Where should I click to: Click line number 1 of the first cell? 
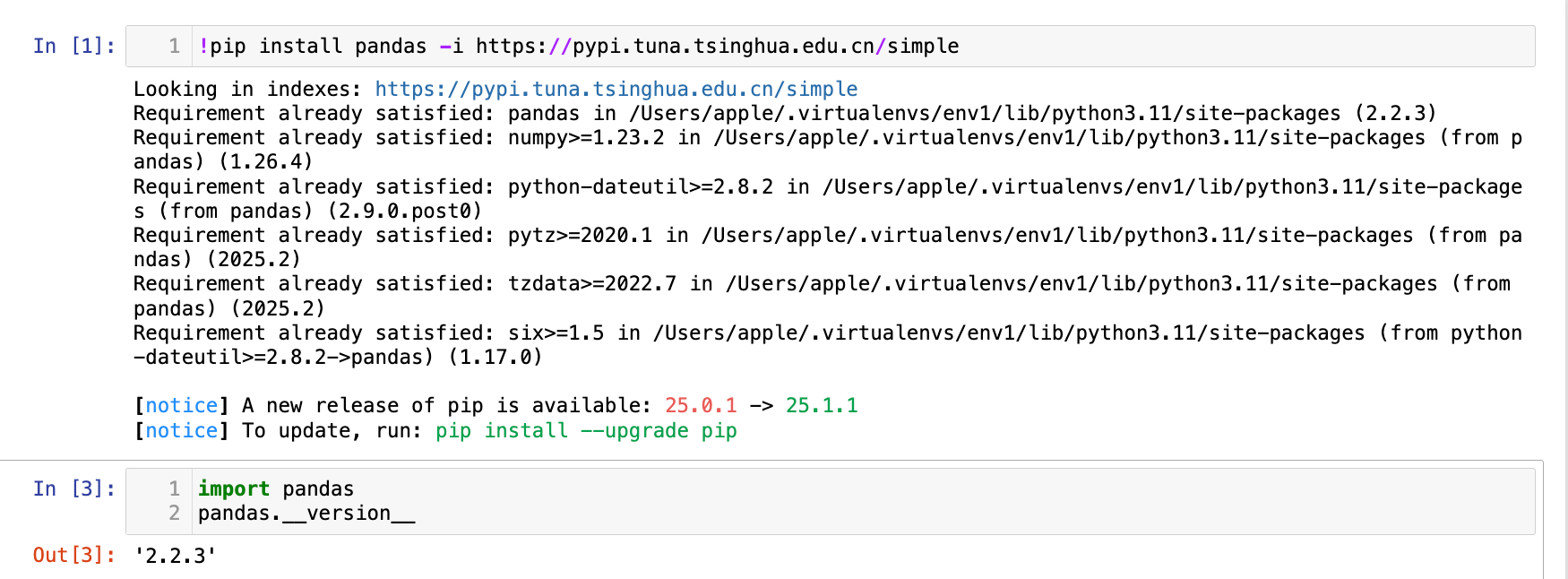tap(174, 46)
